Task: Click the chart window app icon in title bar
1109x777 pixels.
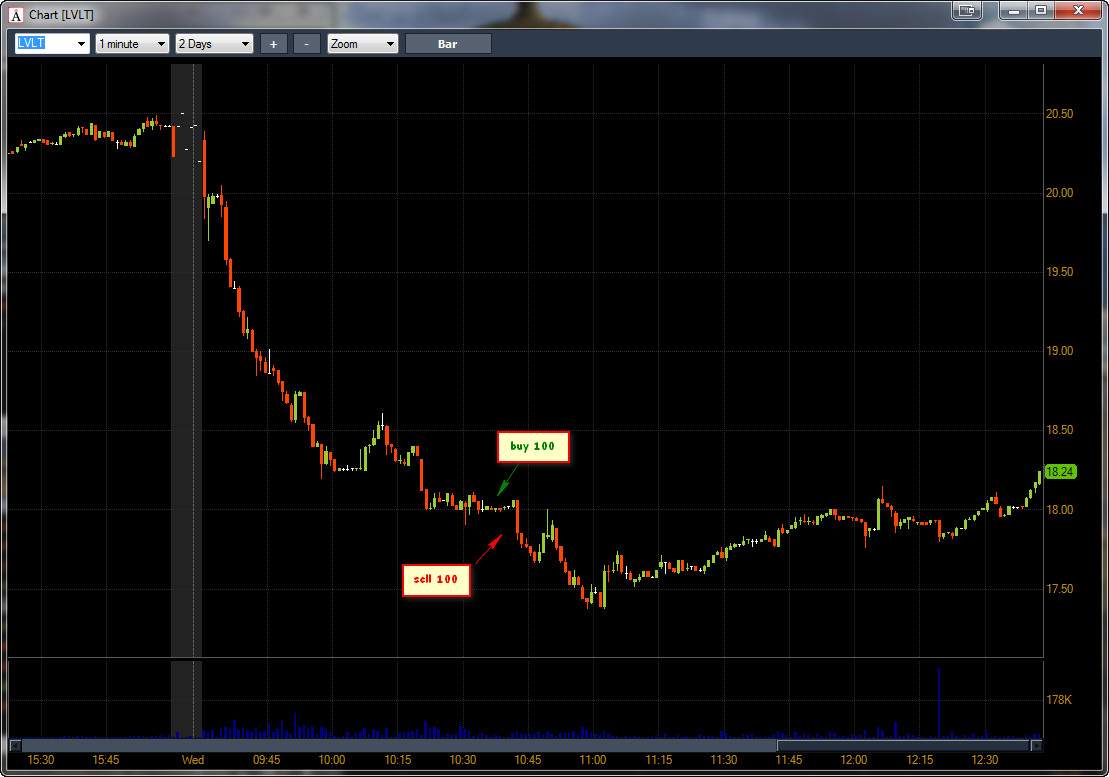Action: [16, 15]
